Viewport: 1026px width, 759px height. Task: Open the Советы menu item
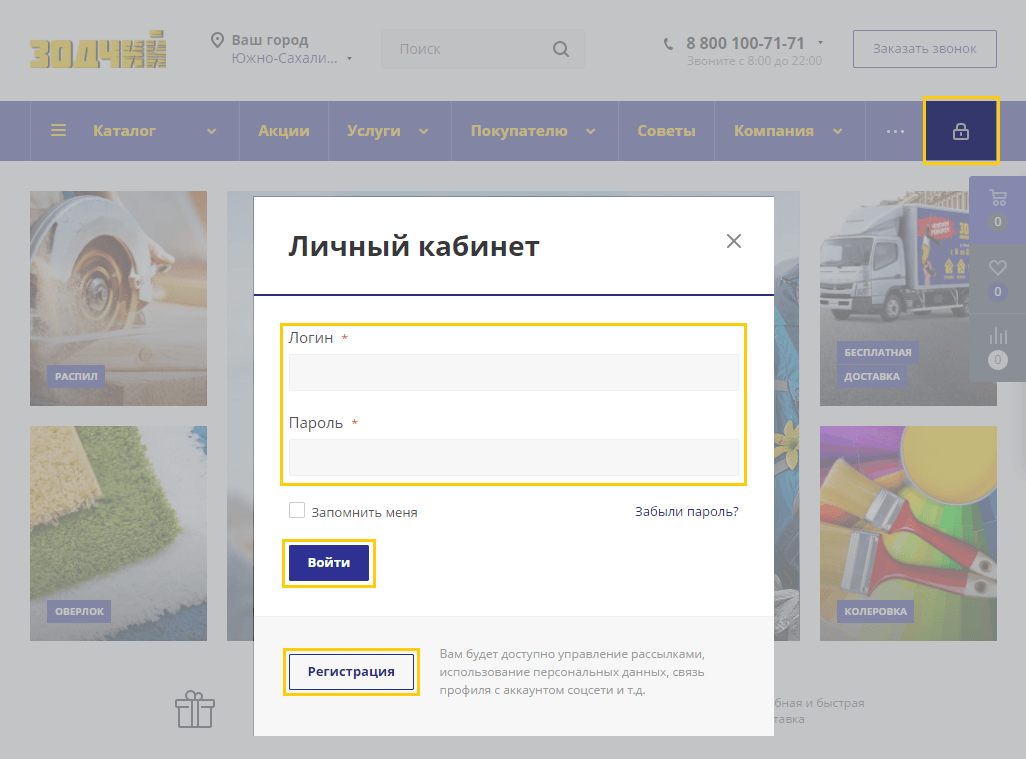coord(666,131)
